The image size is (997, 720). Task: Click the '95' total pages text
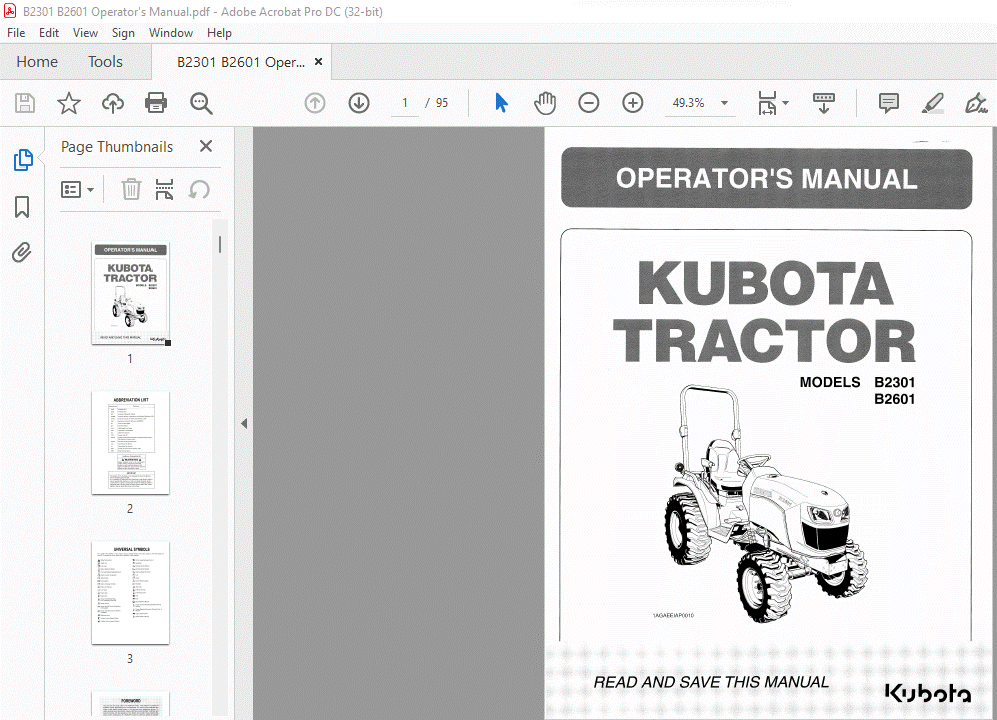442,103
